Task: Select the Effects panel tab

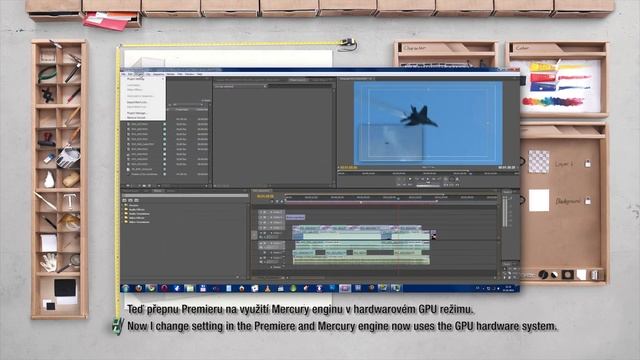Action: click(158, 191)
